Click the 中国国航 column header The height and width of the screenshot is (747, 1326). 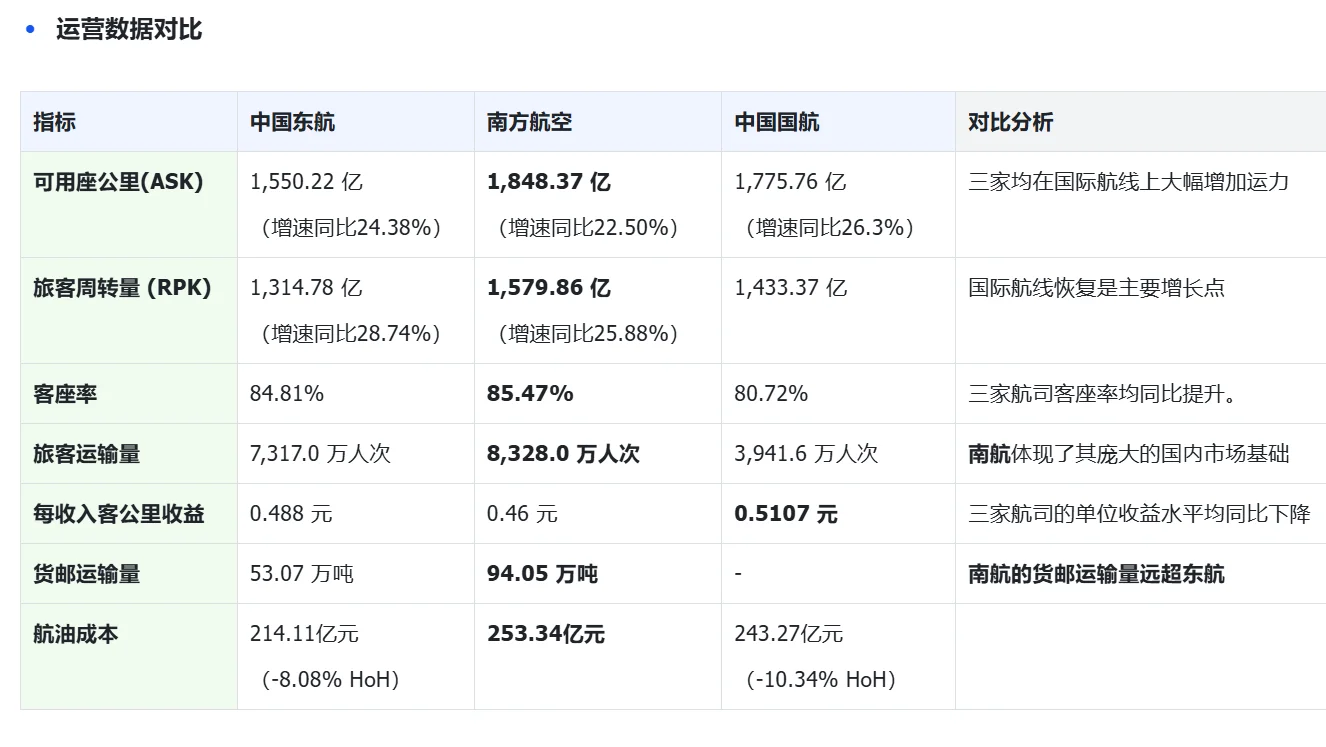coord(777,122)
